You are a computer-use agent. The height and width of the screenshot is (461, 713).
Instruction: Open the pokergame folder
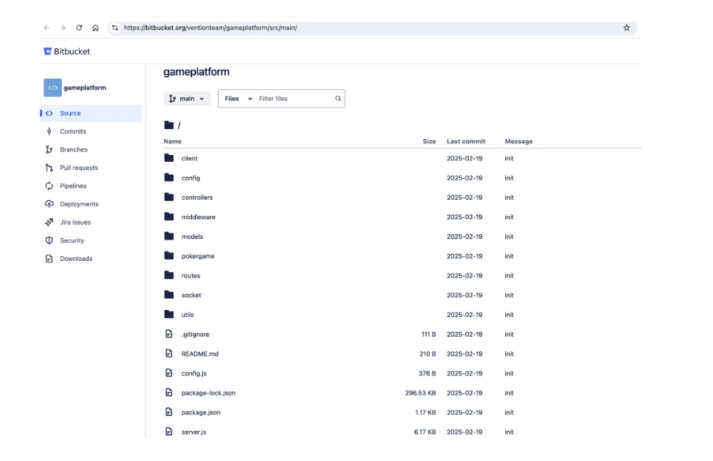pyautogui.click(x=197, y=256)
